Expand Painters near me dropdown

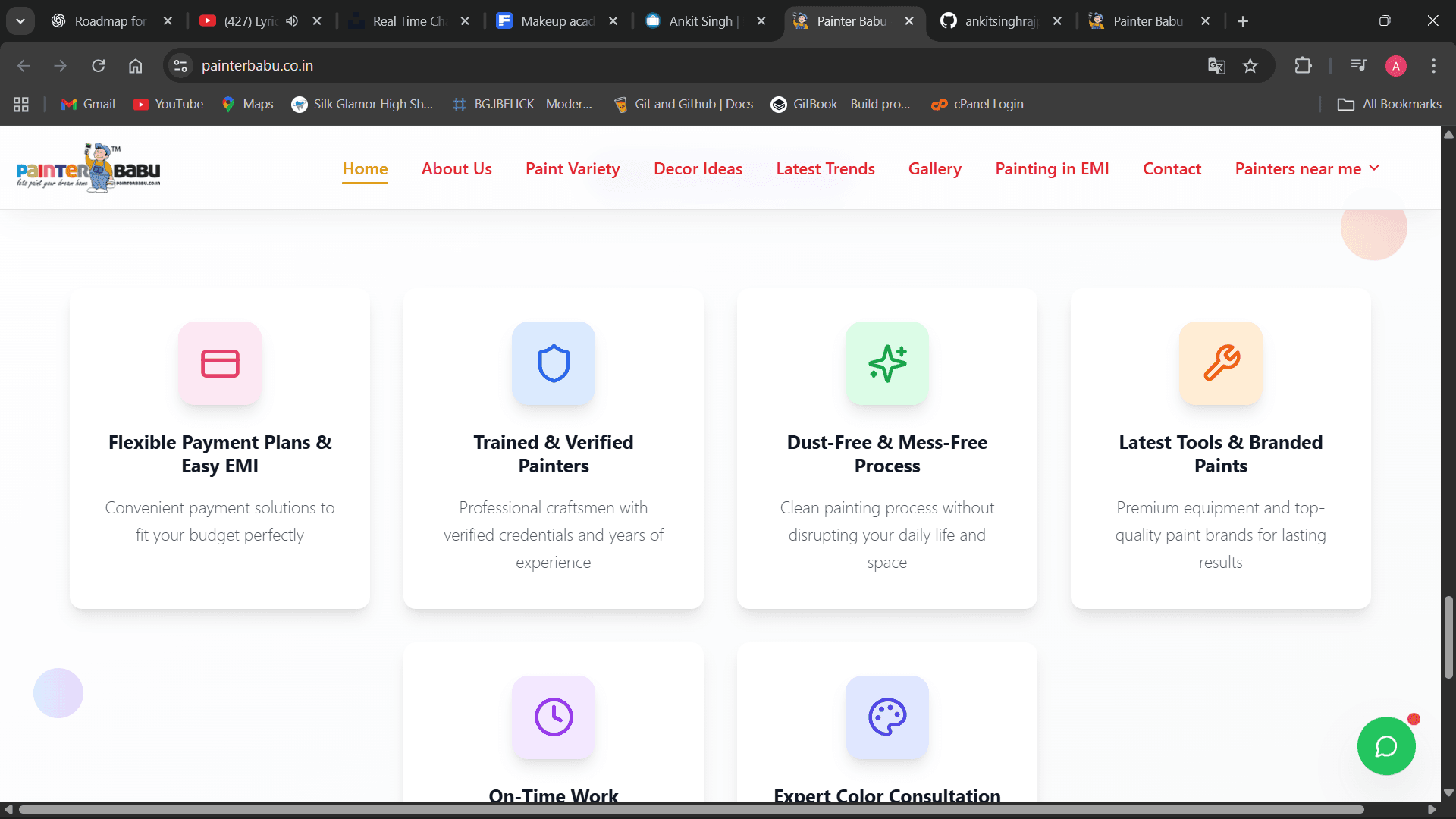(x=1307, y=168)
